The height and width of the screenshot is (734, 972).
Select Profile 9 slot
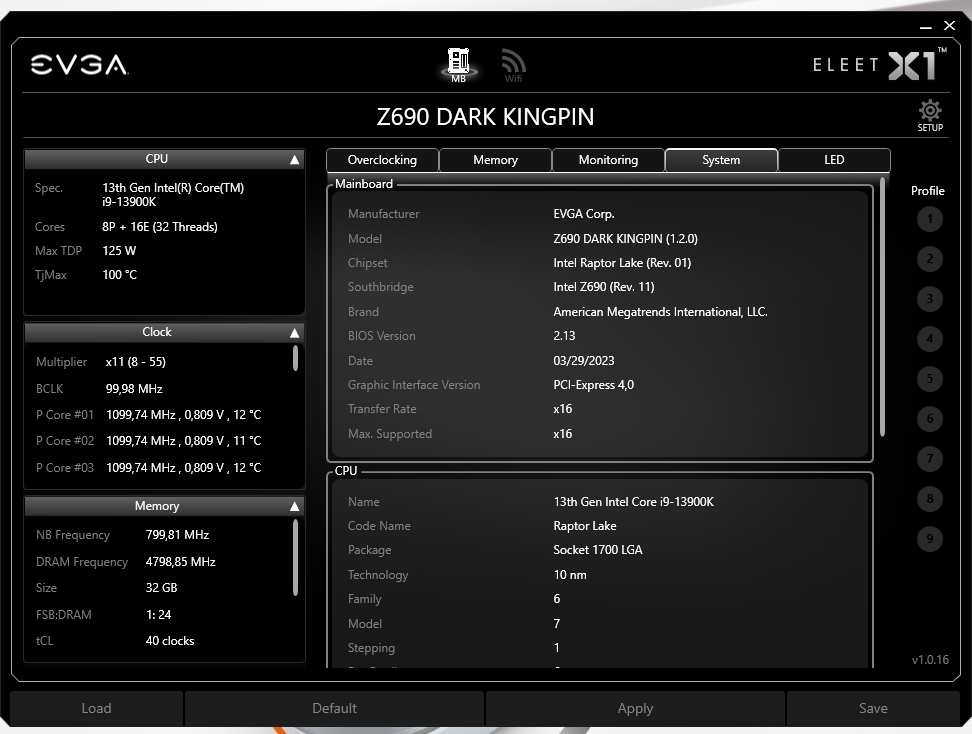pyautogui.click(x=929, y=538)
